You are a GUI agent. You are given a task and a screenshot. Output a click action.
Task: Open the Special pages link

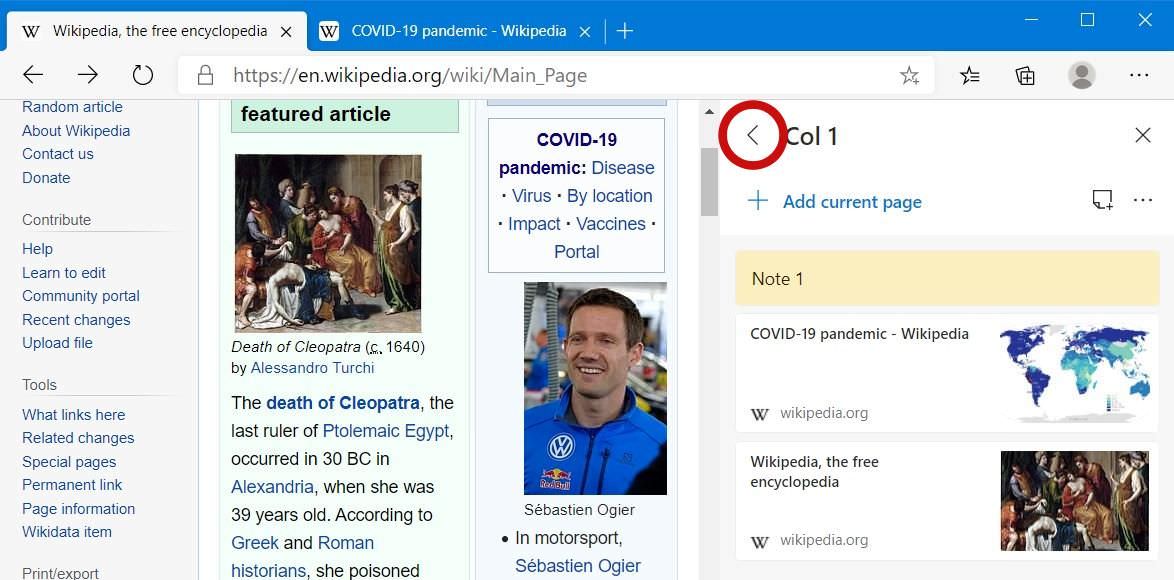(x=70, y=463)
